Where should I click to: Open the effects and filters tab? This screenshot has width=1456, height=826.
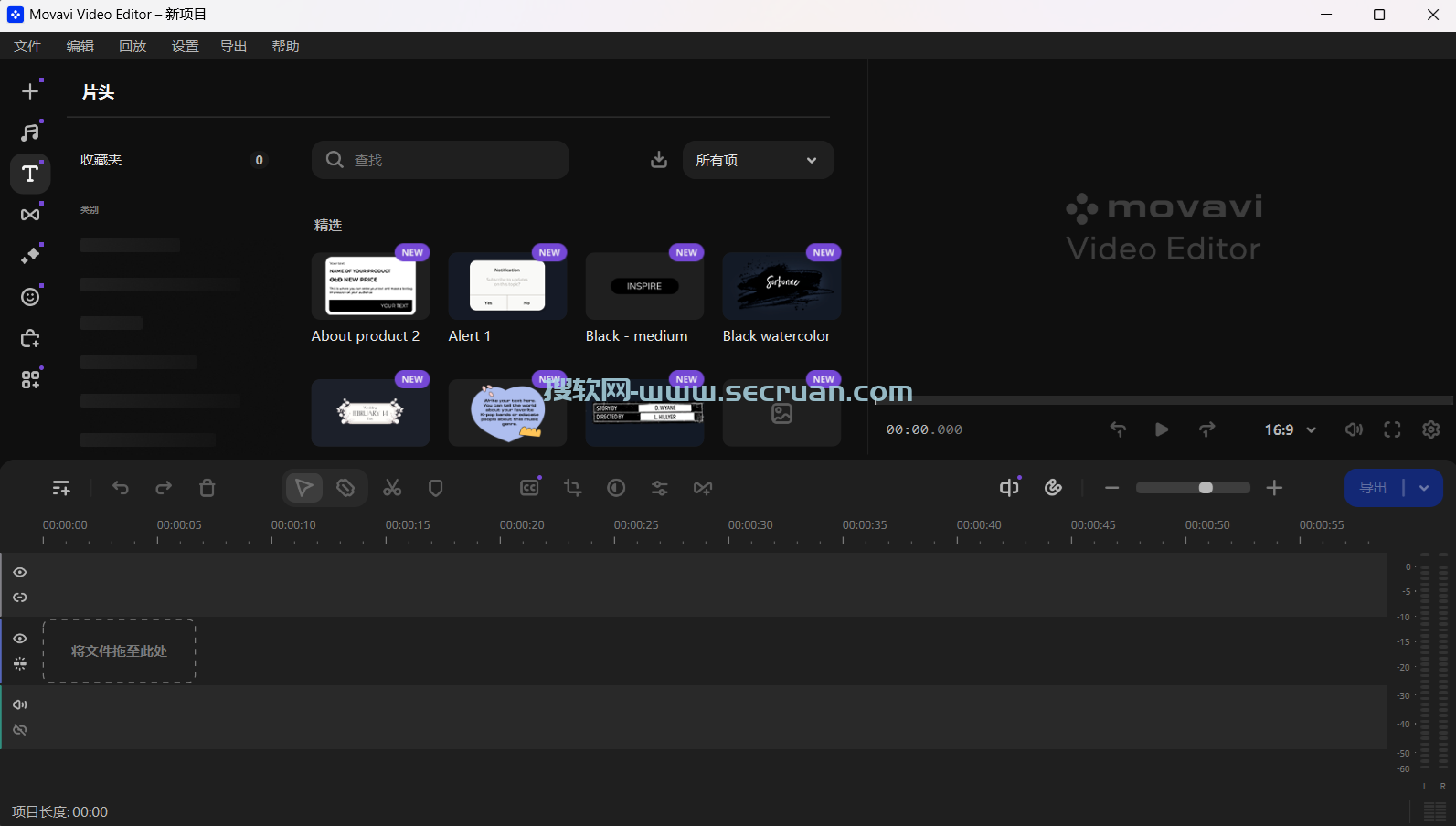[x=30, y=256]
